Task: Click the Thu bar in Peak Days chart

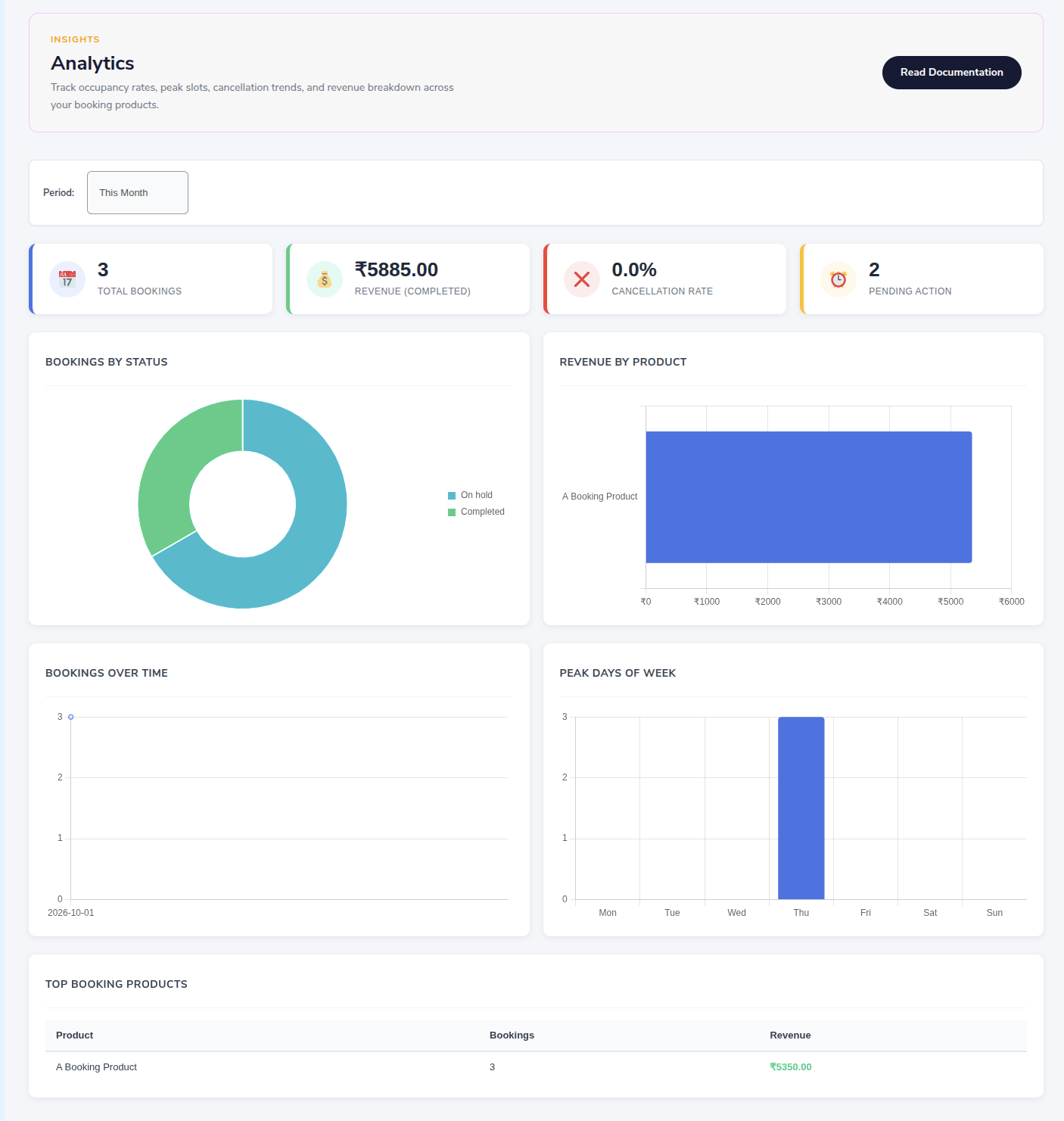Action: tap(801, 808)
